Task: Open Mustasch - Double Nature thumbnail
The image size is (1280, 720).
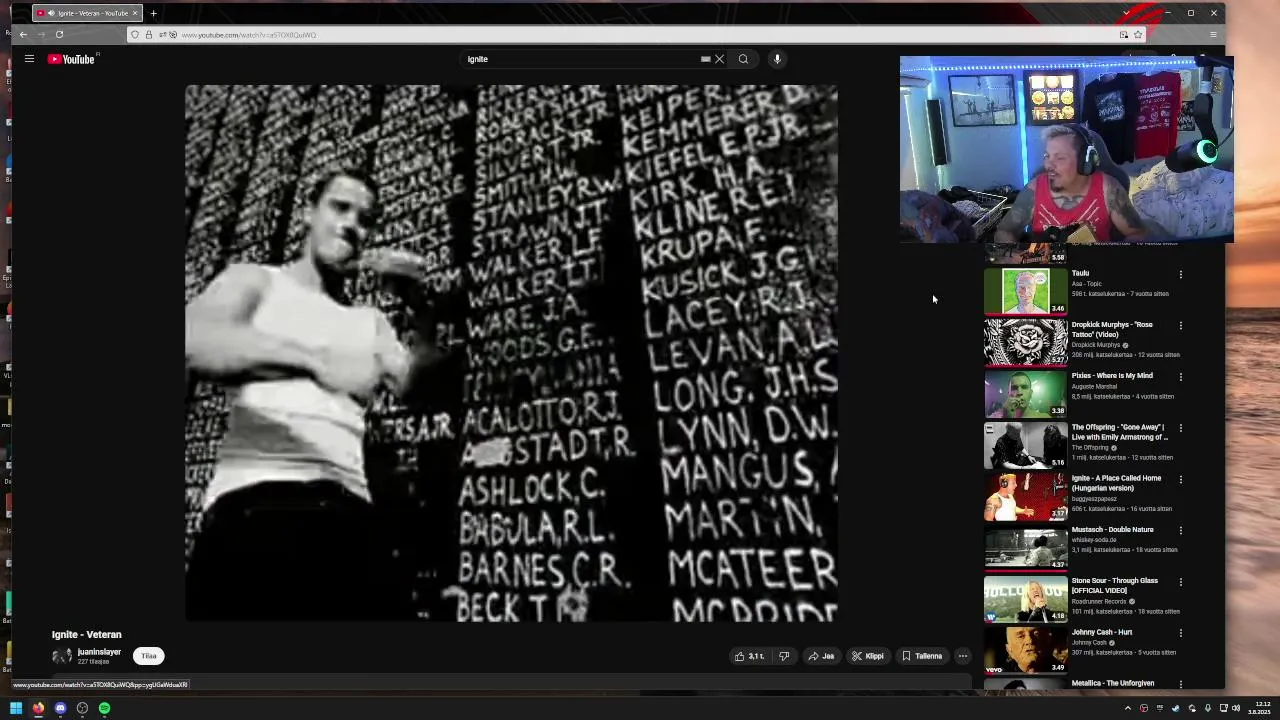Action: 1025,548
